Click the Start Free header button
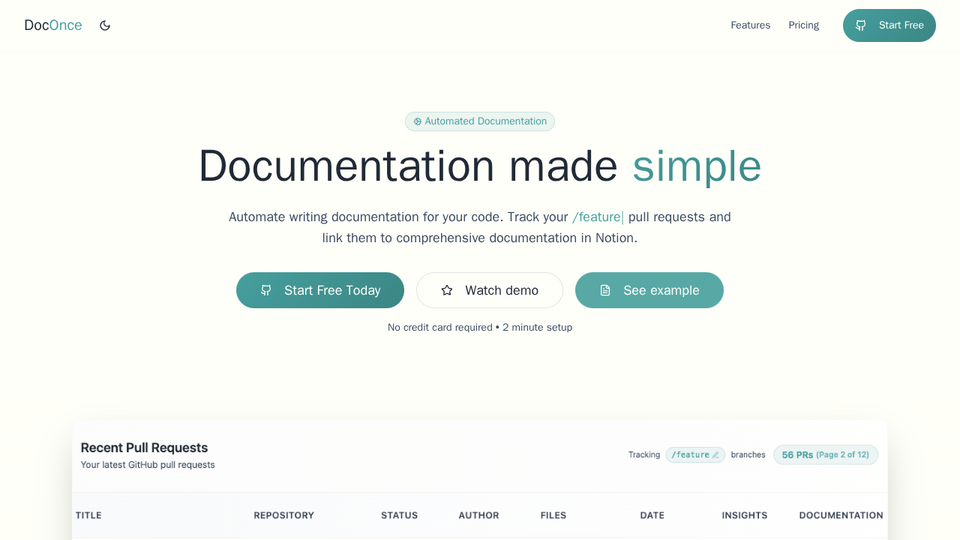 [x=889, y=25]
